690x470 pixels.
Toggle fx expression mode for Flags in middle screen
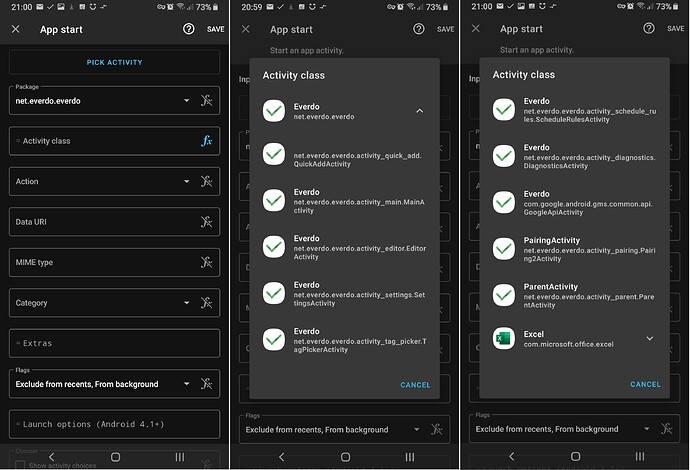point(437,429)
